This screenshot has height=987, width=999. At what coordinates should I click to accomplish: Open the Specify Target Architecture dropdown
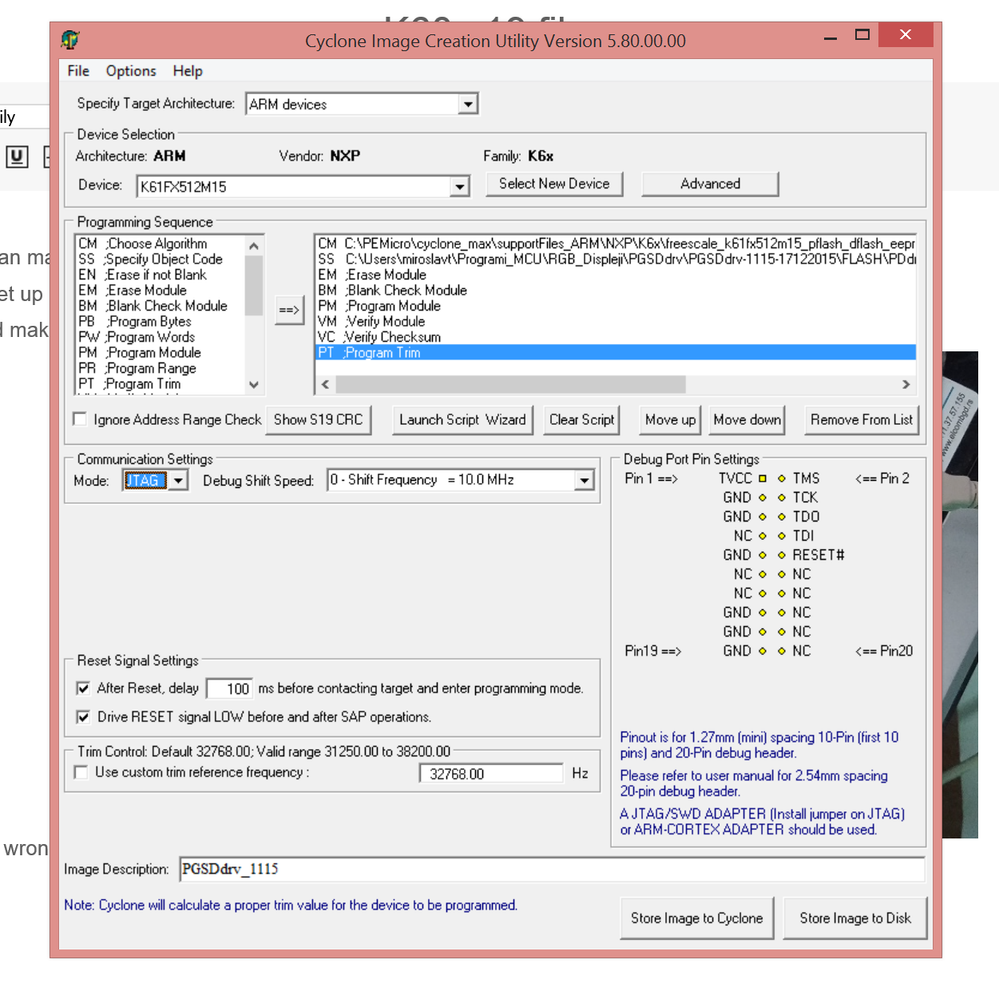pos(468,104)
